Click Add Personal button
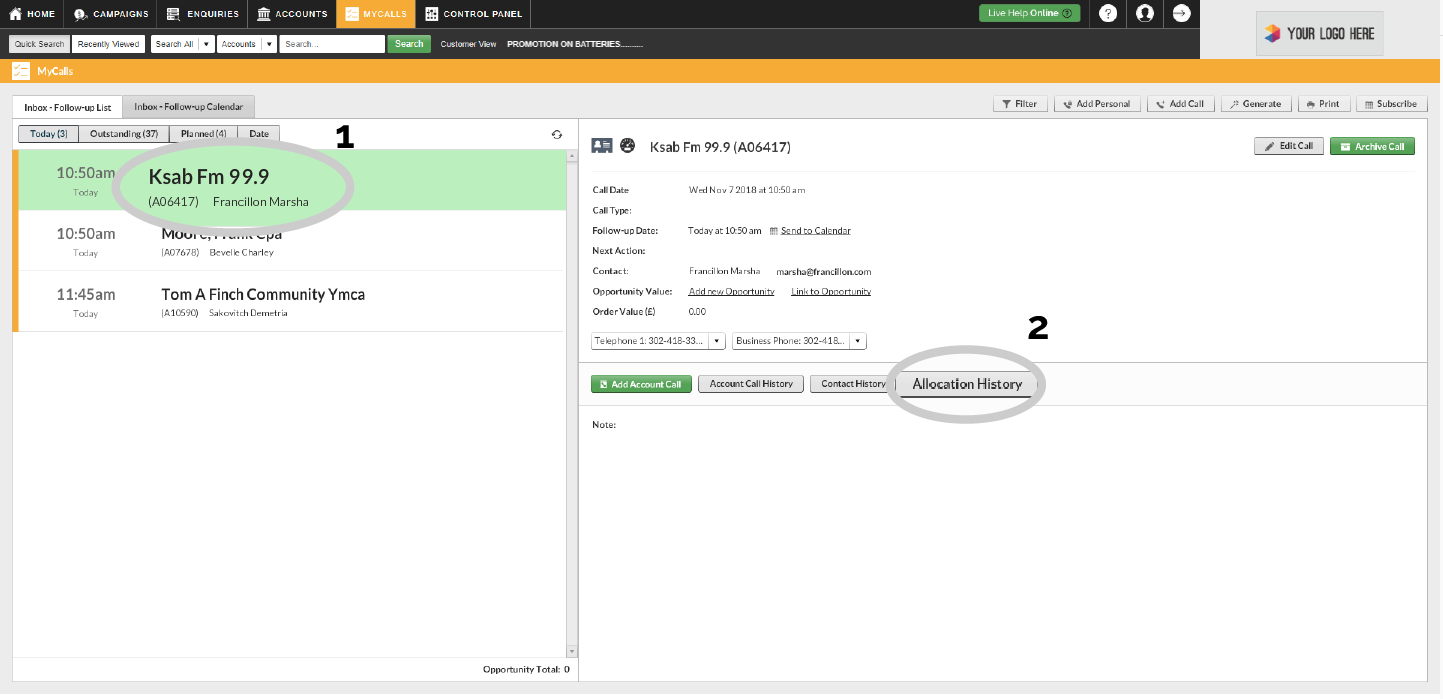This screenshot has width=1443, height=699. click(1097, 104)
